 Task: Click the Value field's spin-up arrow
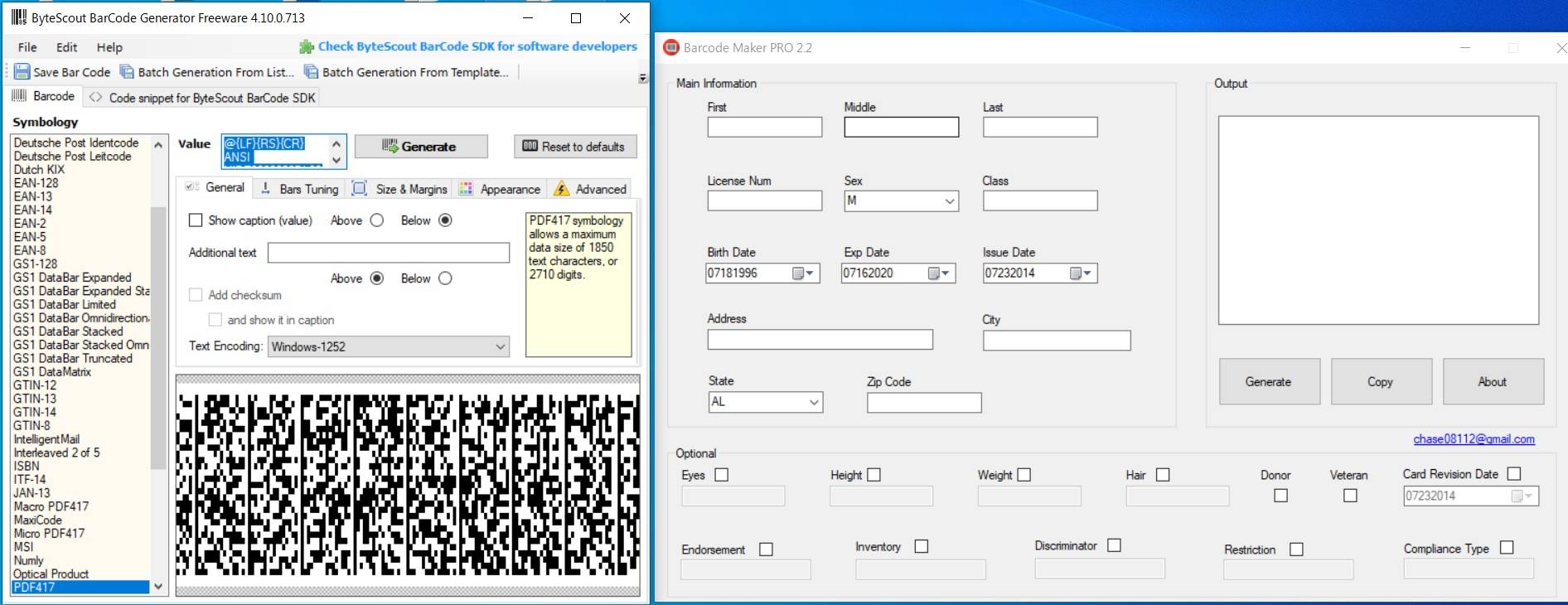point(336,143)
